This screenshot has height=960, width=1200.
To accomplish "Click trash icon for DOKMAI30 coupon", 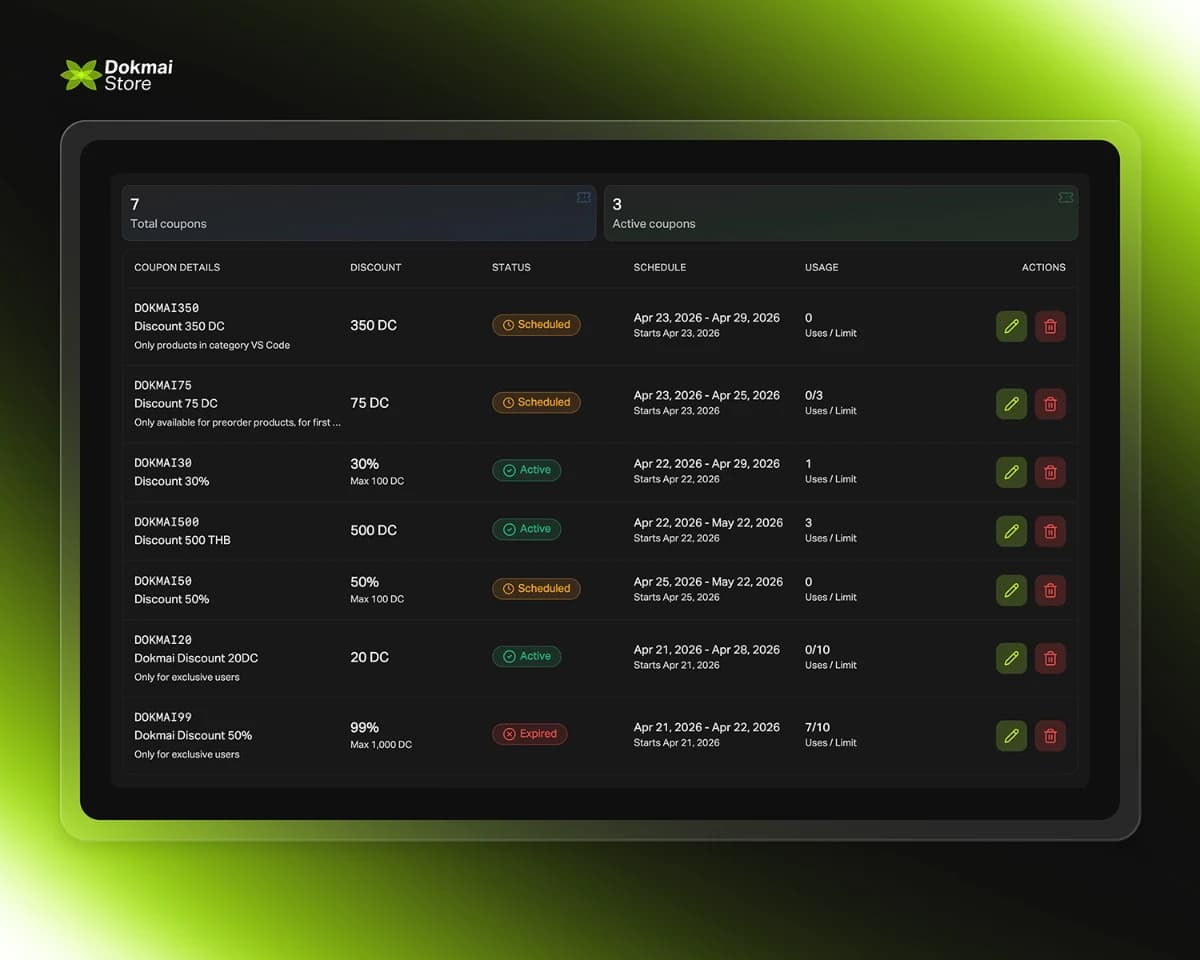I will 1050,472.
